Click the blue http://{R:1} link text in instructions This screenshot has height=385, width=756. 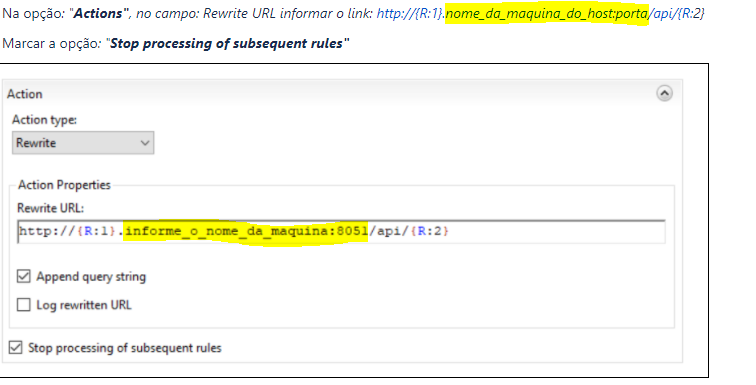tap(410, 13)
